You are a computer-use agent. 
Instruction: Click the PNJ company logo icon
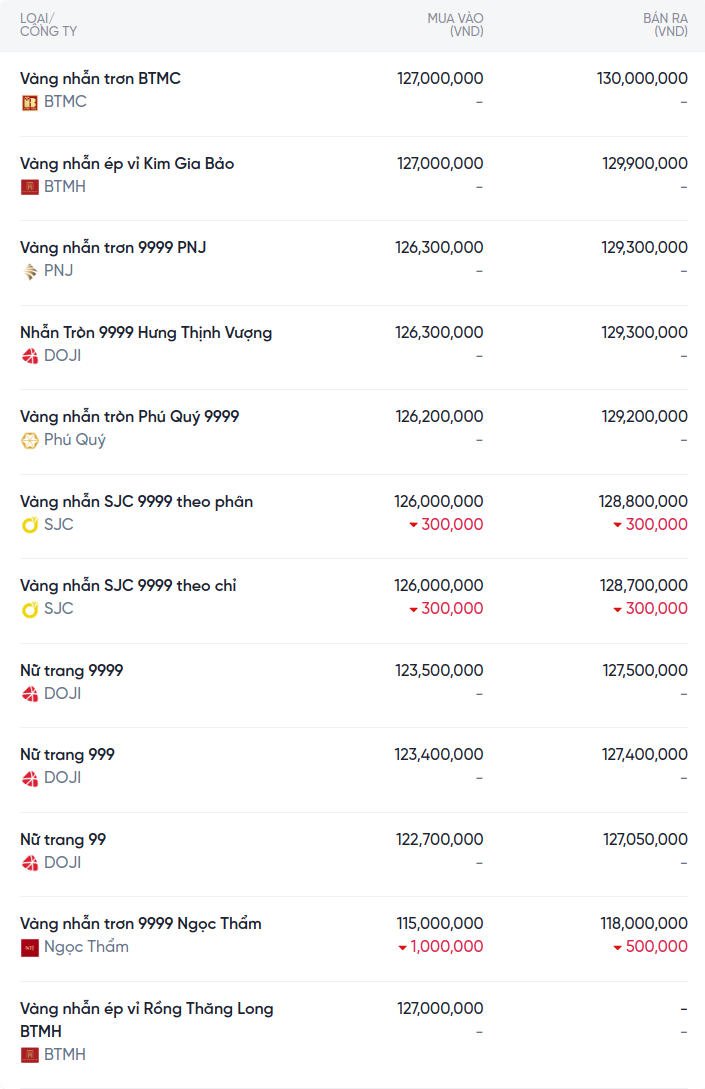pos(30,271)
